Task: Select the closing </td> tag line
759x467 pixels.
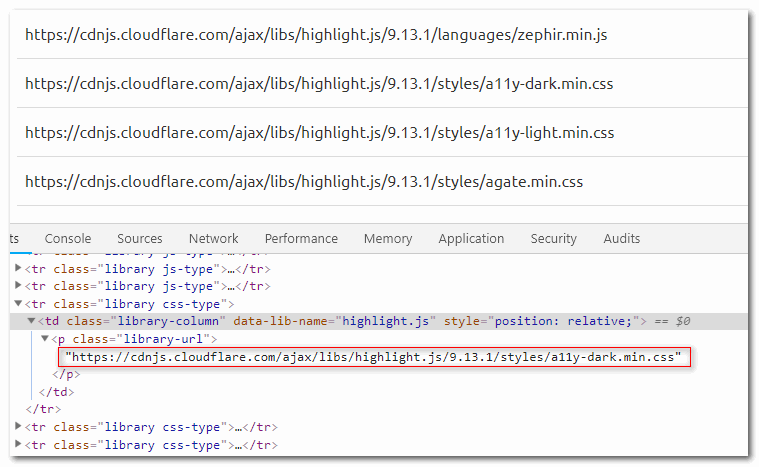Action: (x=56, y=392)
